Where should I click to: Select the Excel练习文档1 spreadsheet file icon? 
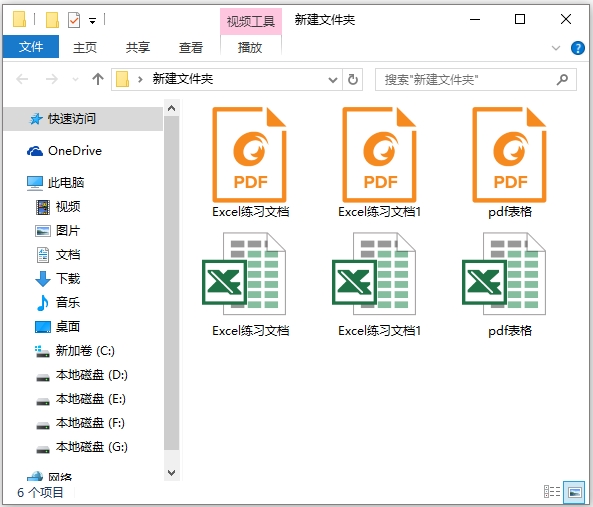pos(374,274)
